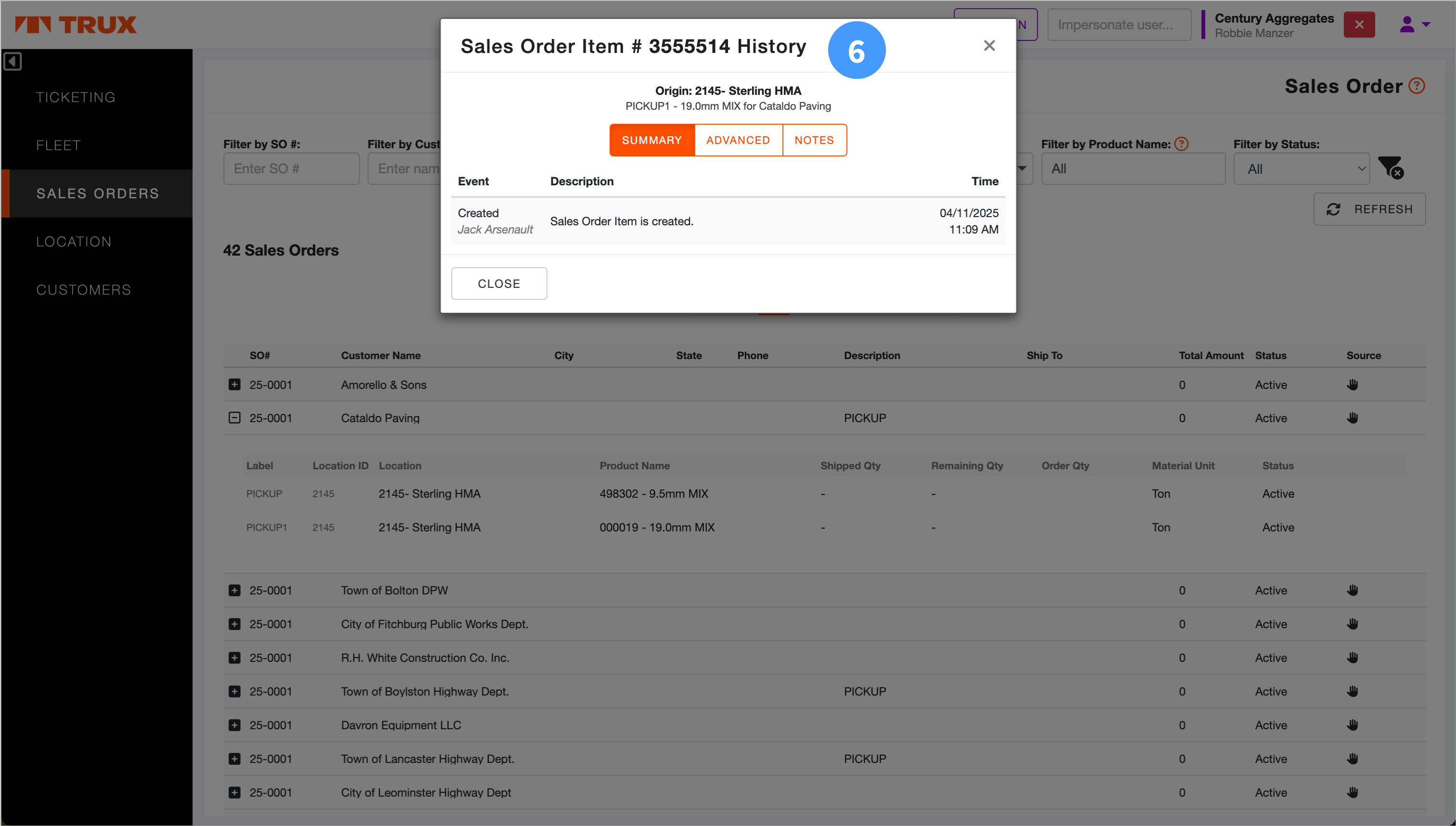Click the Filter by Customer name field
1456x826 pixels.
tap(404, 168)
